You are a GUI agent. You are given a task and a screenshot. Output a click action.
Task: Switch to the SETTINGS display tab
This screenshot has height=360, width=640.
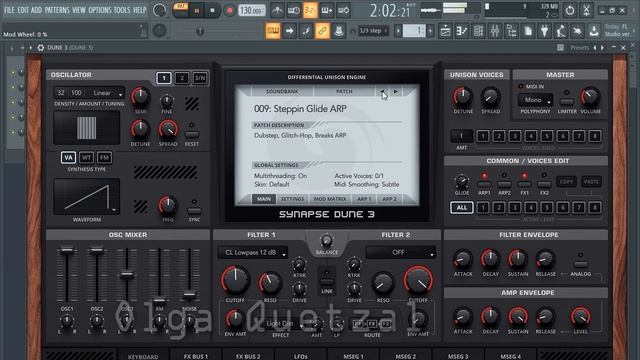point(292,199)
